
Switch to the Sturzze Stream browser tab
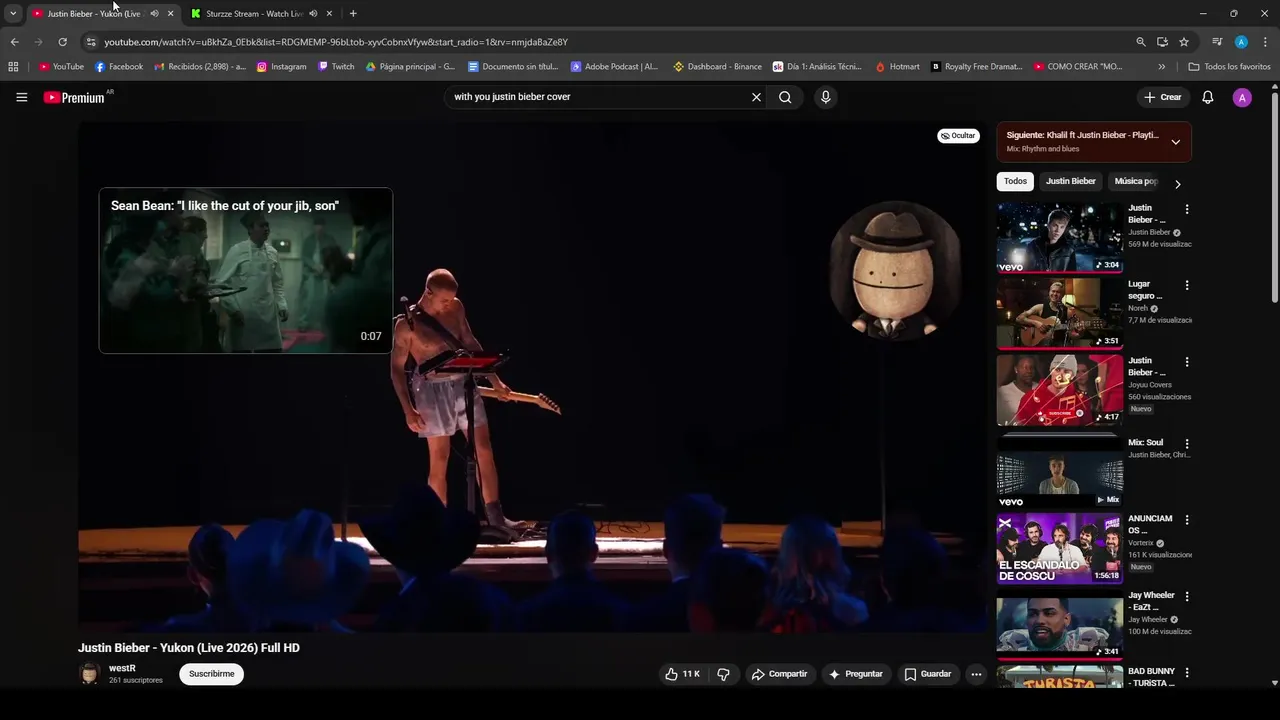click(254, 13)
